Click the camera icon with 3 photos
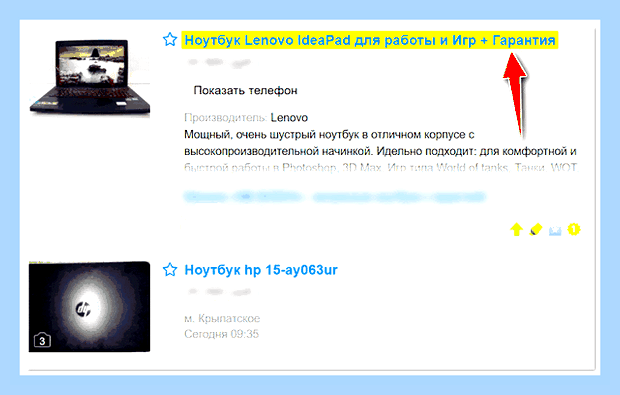Image resolution: width=620 pixels, height=395 pixels. tap(42, 340)
